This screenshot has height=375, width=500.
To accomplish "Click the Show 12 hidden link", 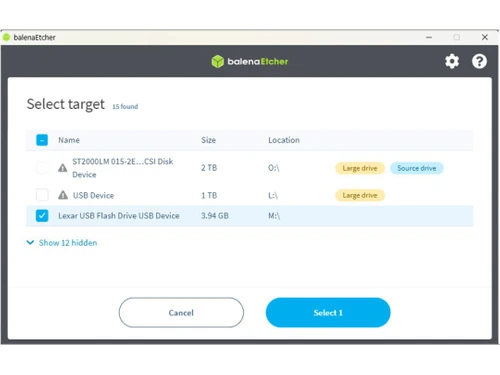I will pyautogui.click(x=68, y=243).
